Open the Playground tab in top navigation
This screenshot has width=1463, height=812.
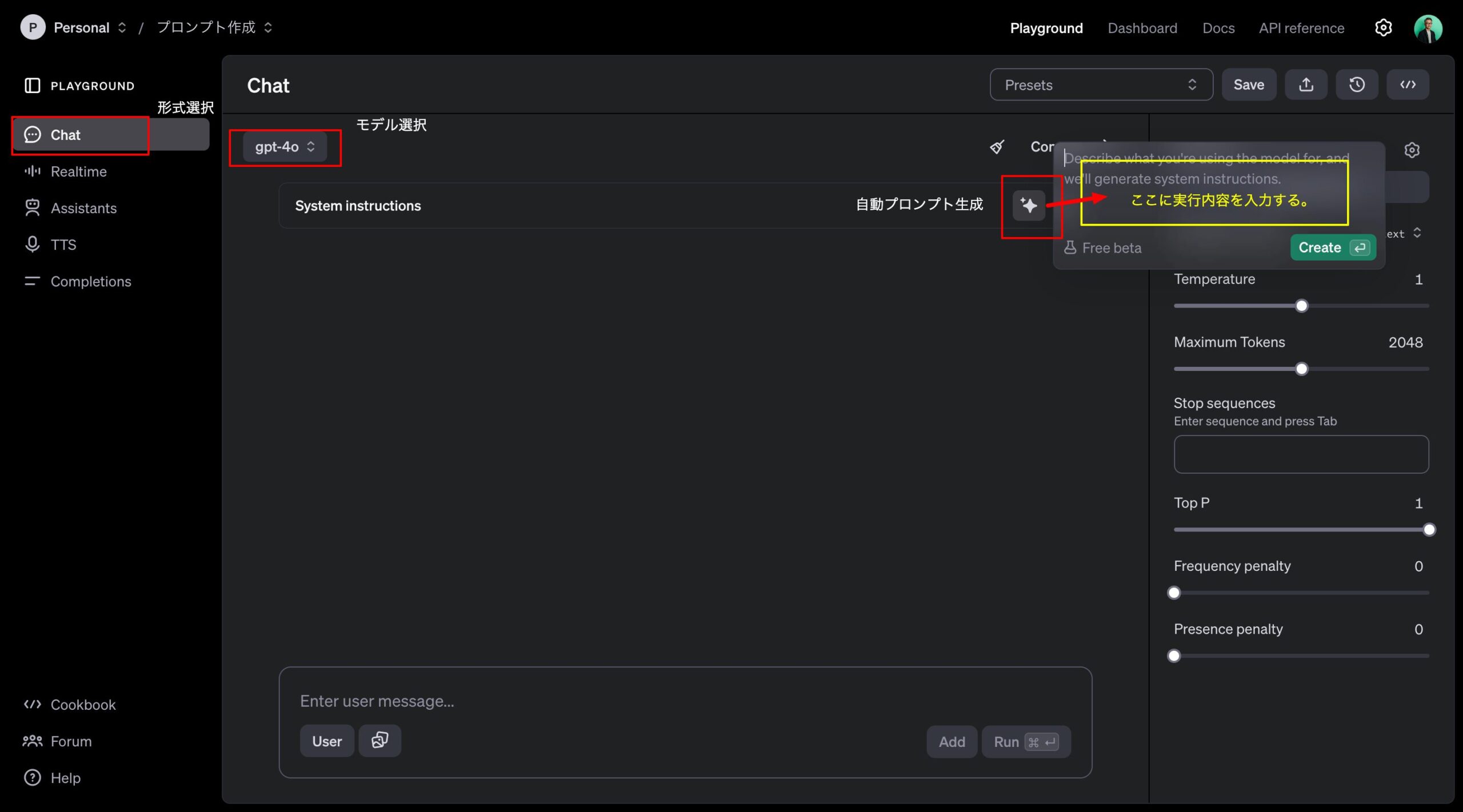[1046, 27]
